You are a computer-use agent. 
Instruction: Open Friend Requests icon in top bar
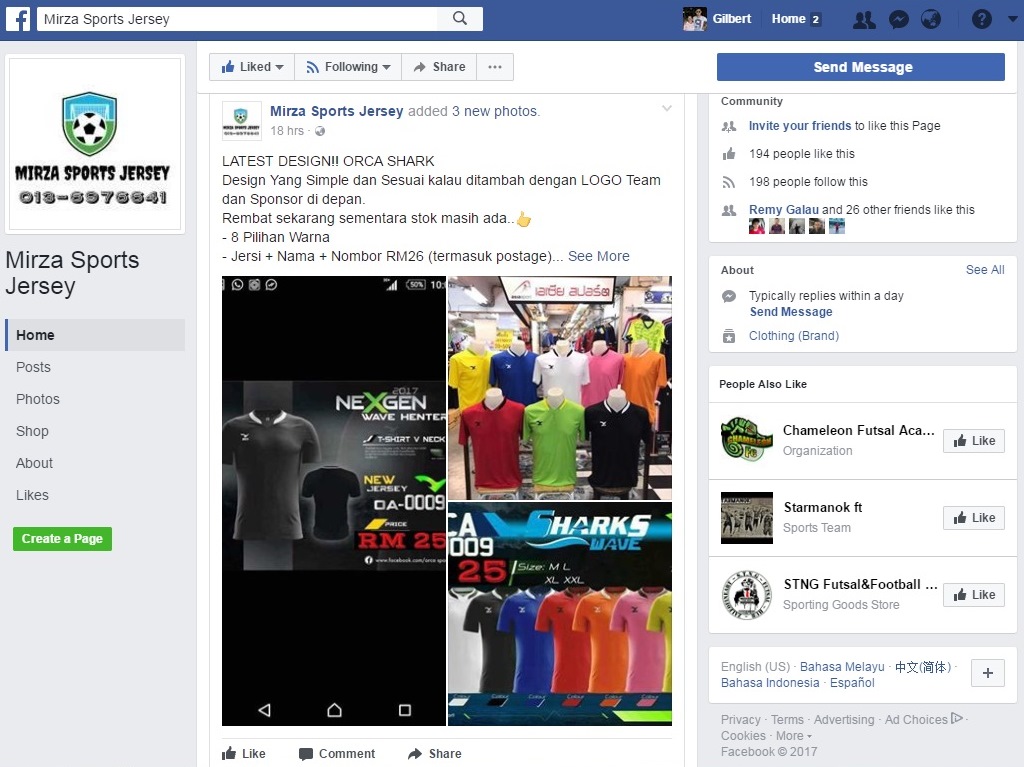[x=864, y=20]
